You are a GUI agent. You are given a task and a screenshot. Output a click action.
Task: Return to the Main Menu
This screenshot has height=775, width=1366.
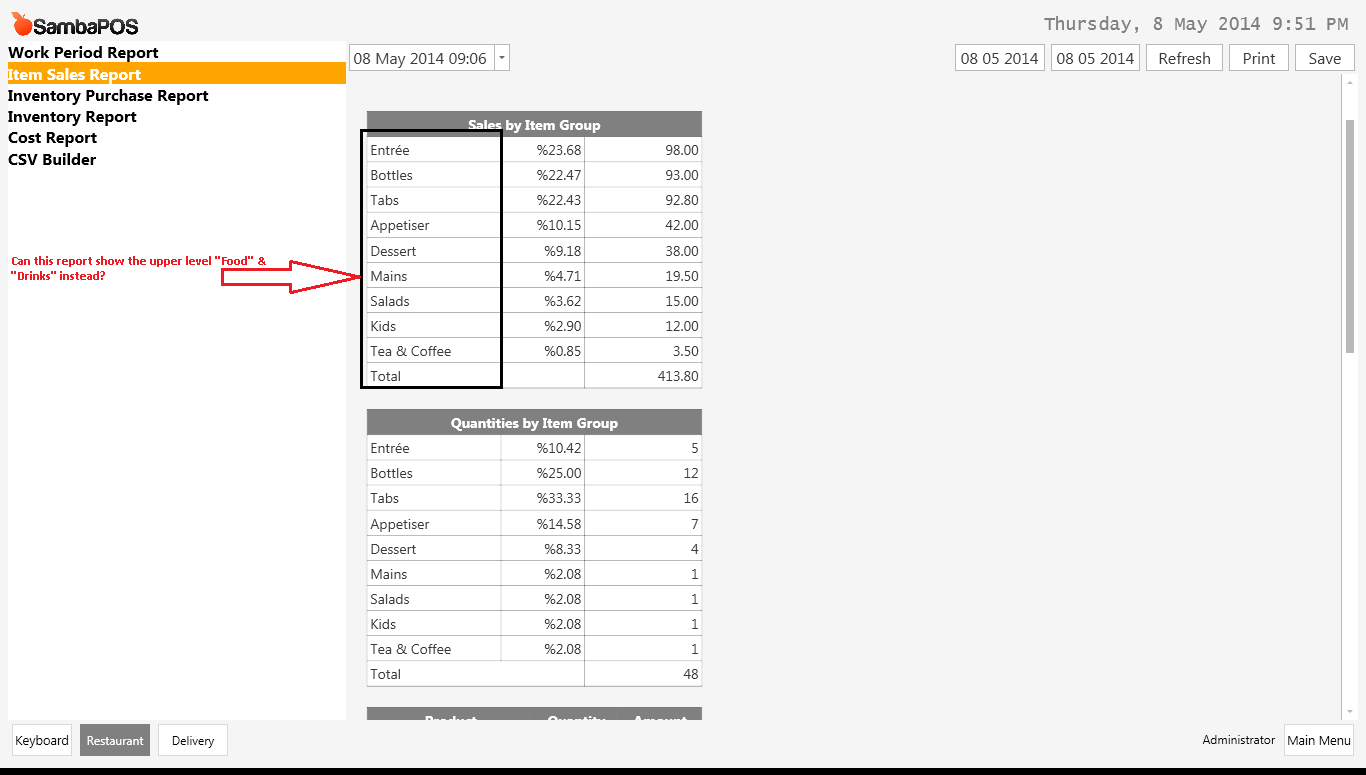tap(1319, 740)
